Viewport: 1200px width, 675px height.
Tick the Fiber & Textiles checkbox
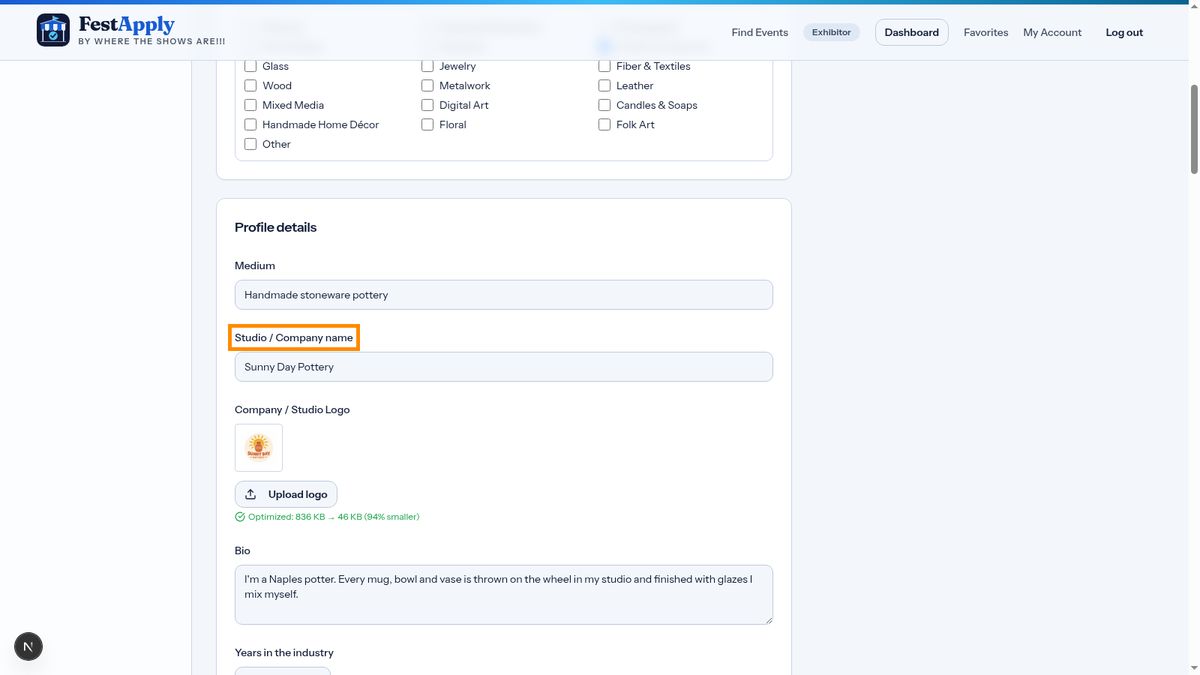point(605,66)
